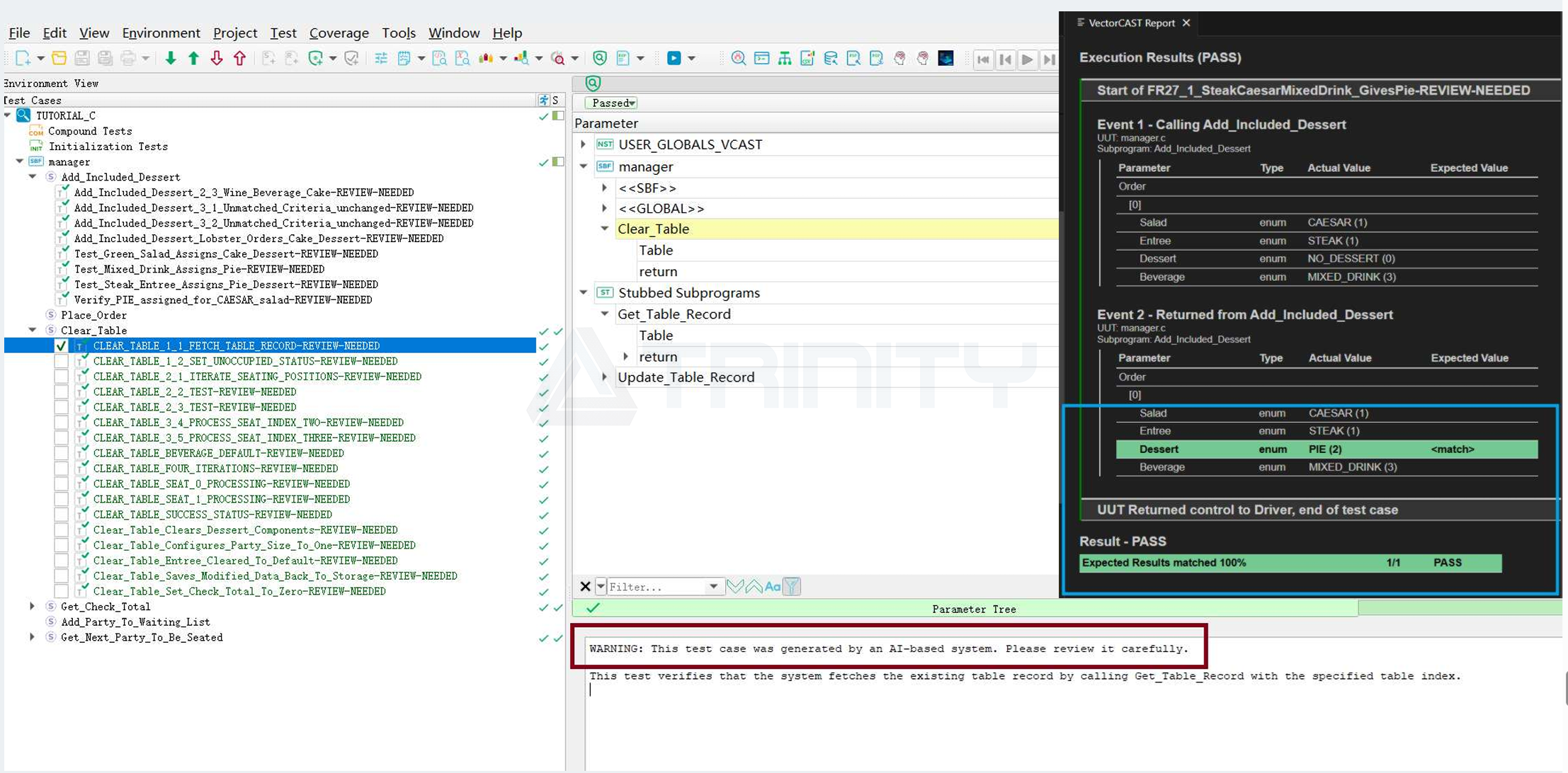Click the Open folder toolbar icon
1568x773 pixels.
click(x=59, y=59)
